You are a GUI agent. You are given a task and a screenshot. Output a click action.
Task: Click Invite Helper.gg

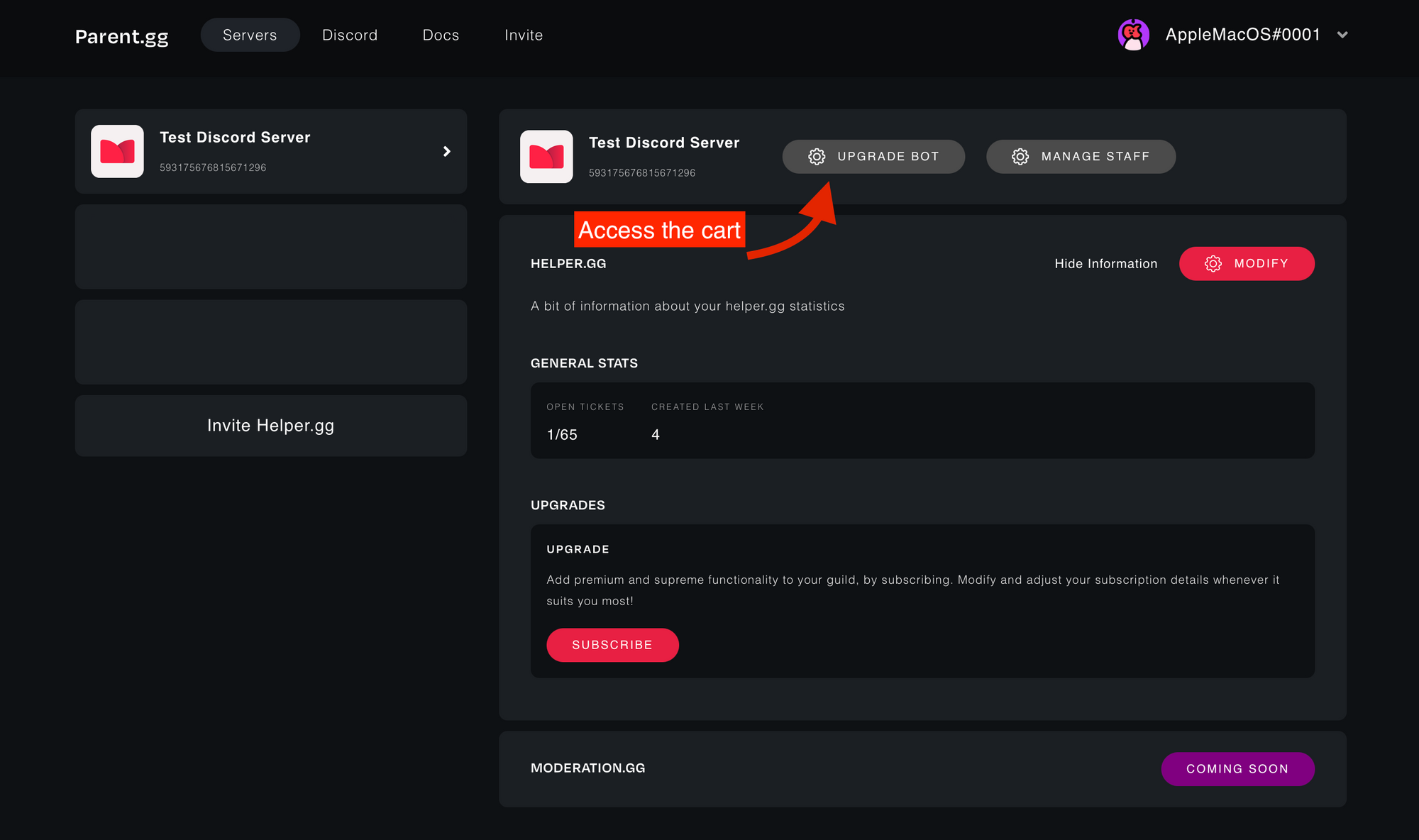pyautogui.click(x=270, y=426)
